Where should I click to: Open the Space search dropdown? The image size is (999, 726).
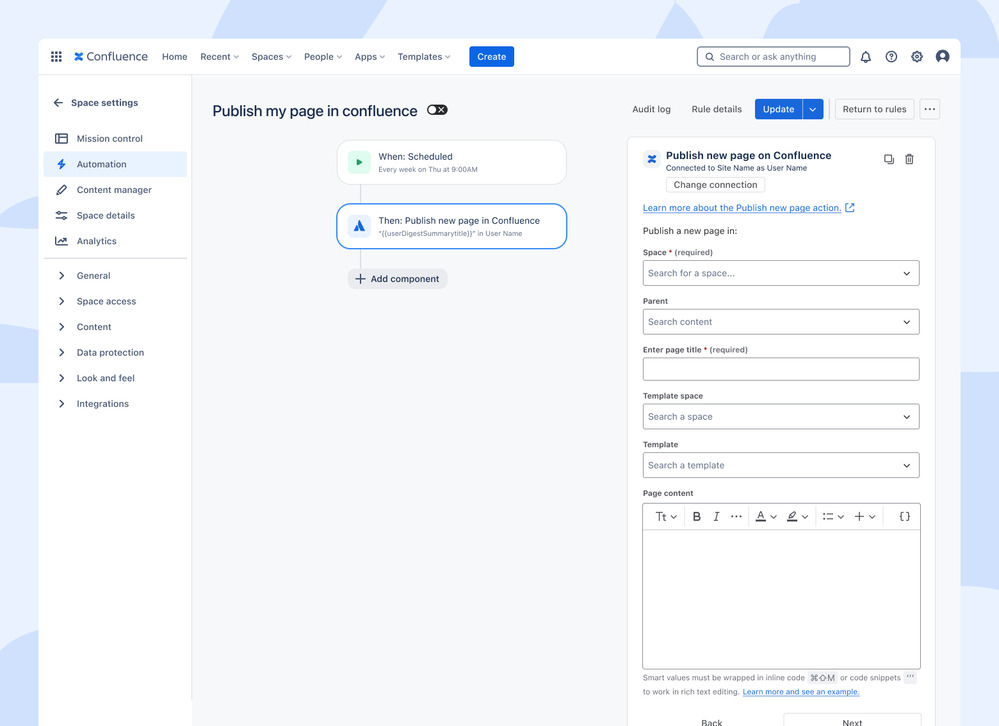(x=780, y=273)
